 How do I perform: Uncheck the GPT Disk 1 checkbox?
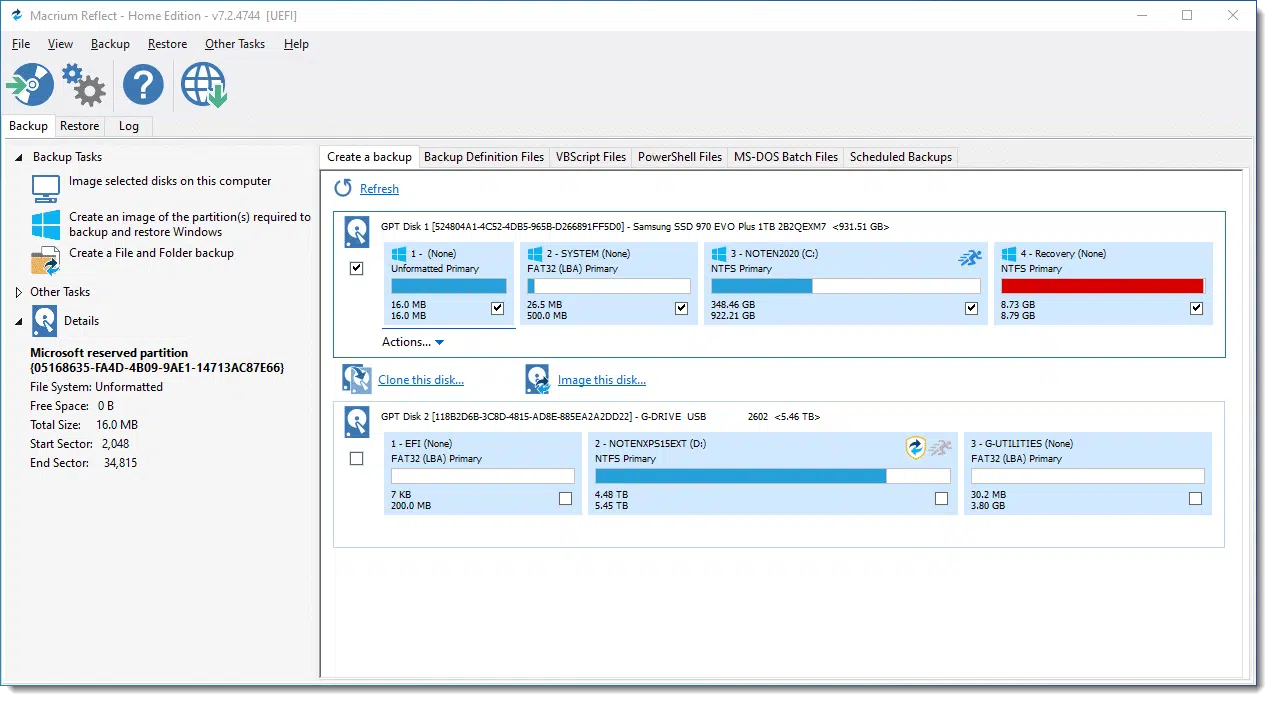coord(357,268)
